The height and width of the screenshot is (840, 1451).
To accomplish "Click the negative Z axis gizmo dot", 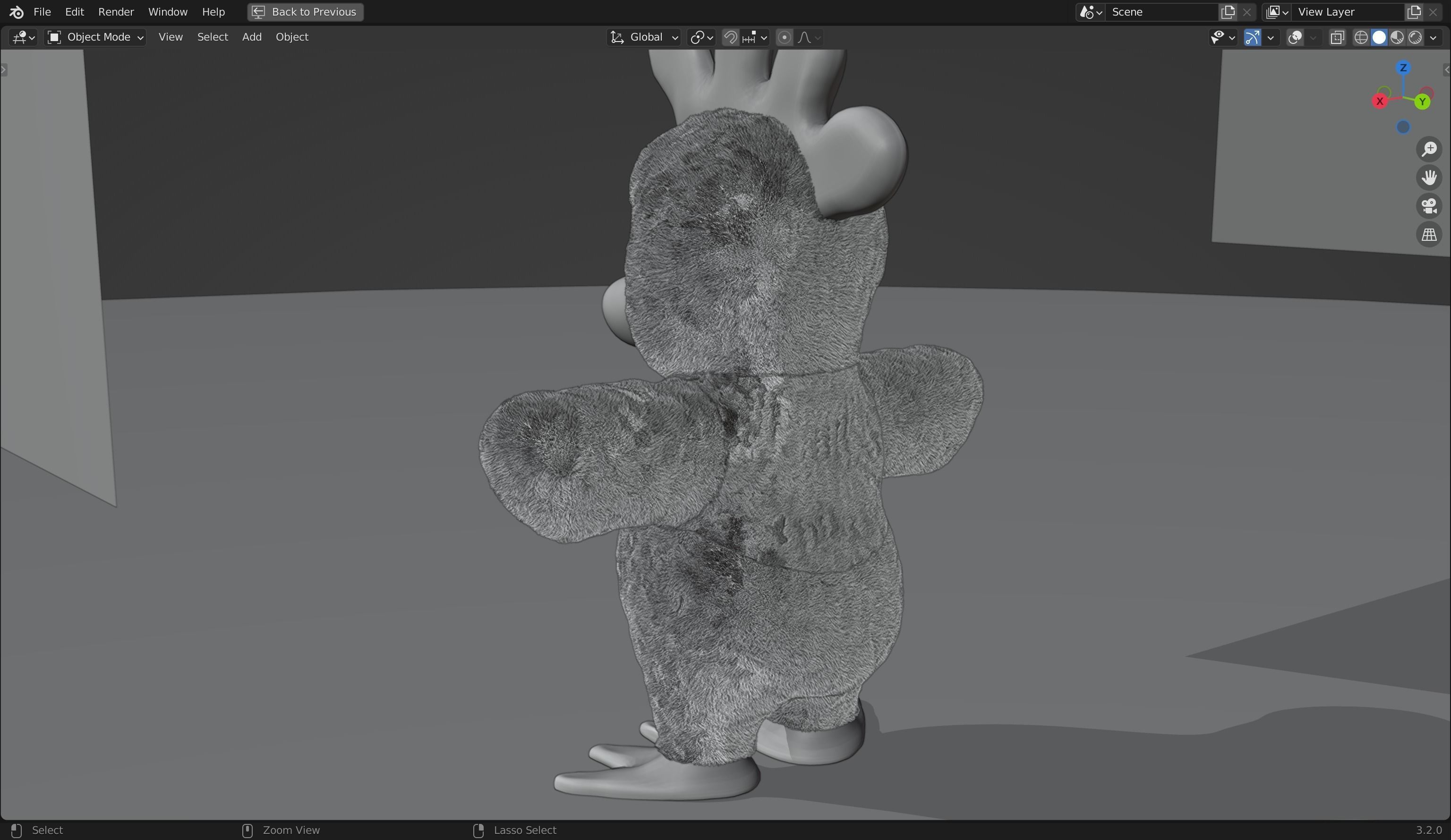I will [1403, 127].
